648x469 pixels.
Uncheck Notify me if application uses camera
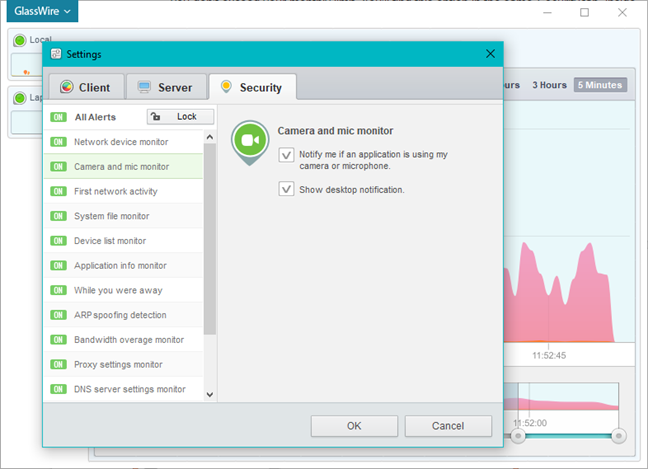tap(286, 155)
